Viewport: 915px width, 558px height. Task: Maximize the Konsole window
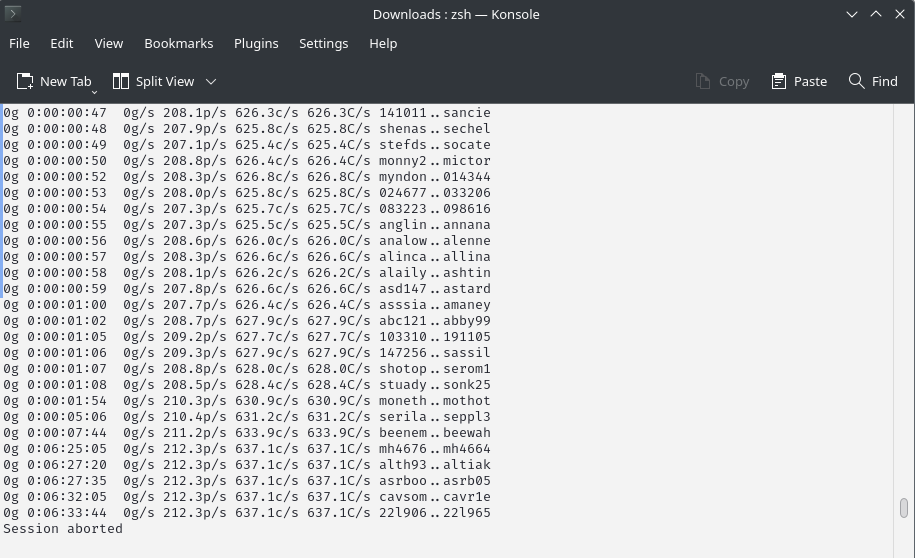click(x=876, y=14)
